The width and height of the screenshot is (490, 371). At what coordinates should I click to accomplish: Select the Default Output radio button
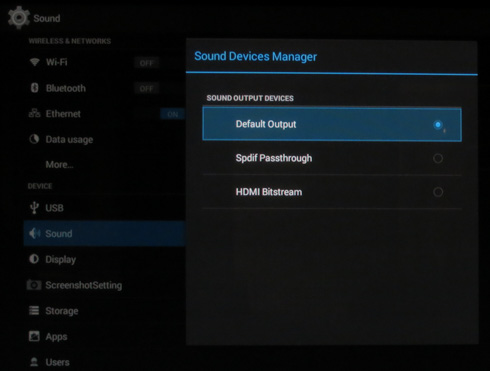click(438, 125)
